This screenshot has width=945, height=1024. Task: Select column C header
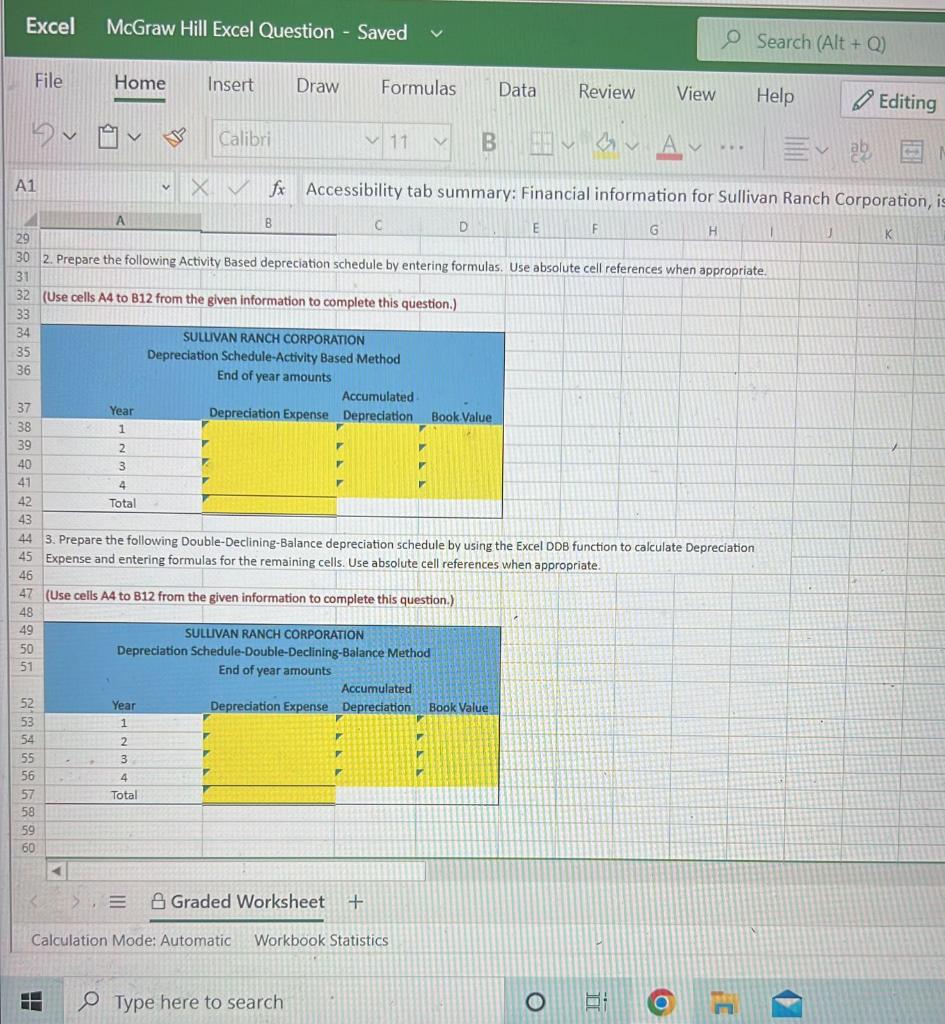tap(377, 225)
